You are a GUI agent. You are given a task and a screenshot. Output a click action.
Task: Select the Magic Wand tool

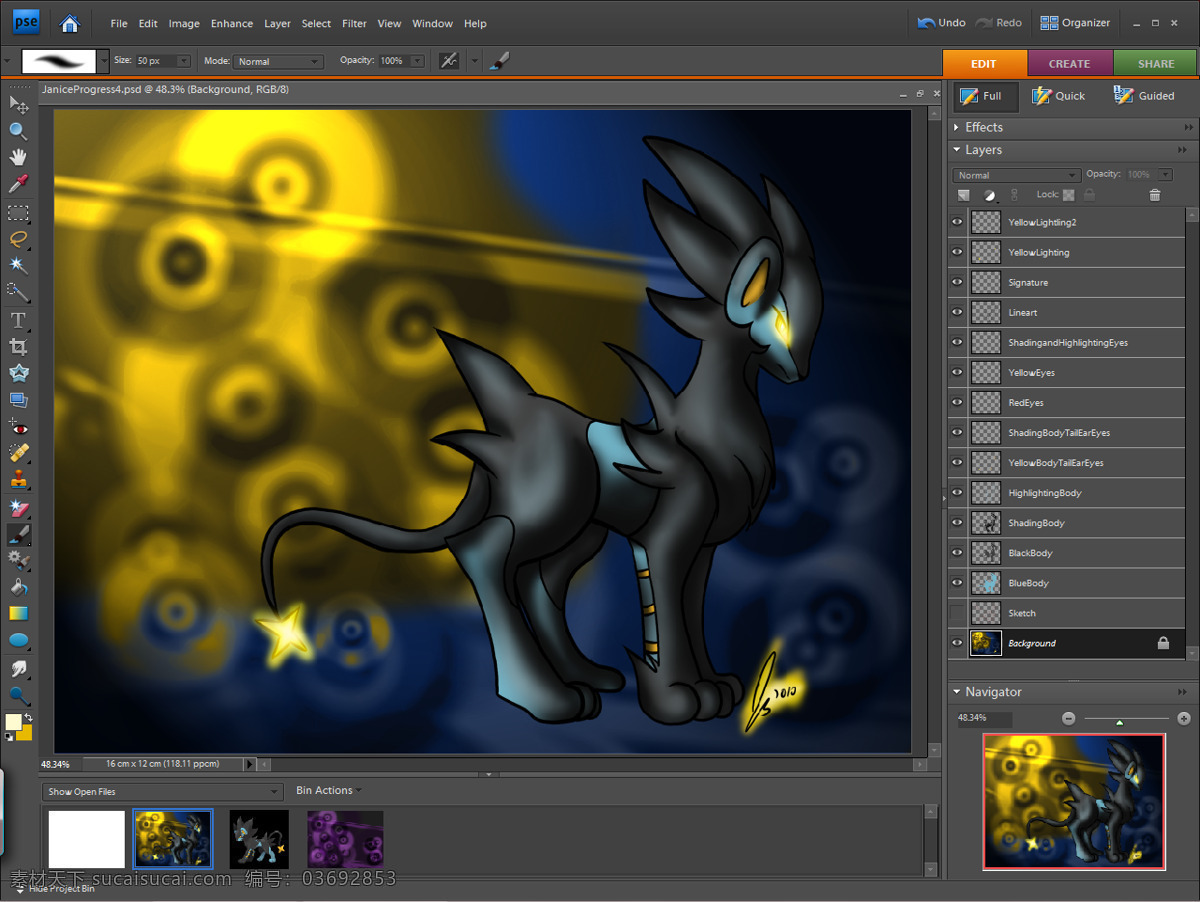tap(18, 266)
